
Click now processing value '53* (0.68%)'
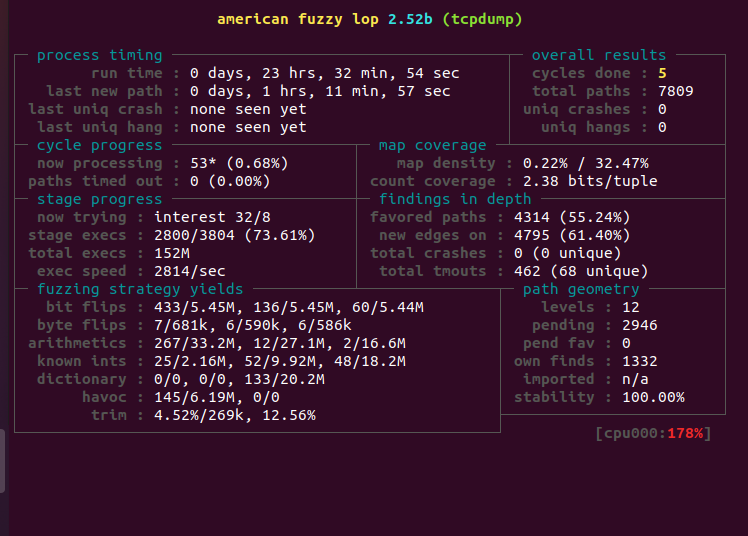click(x=239, y=164)
